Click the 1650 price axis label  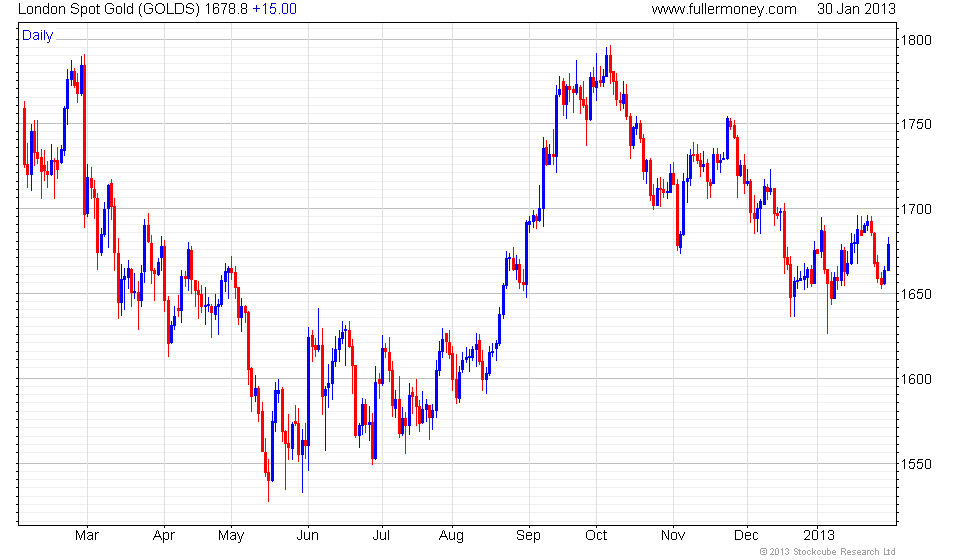coord(916,294)
